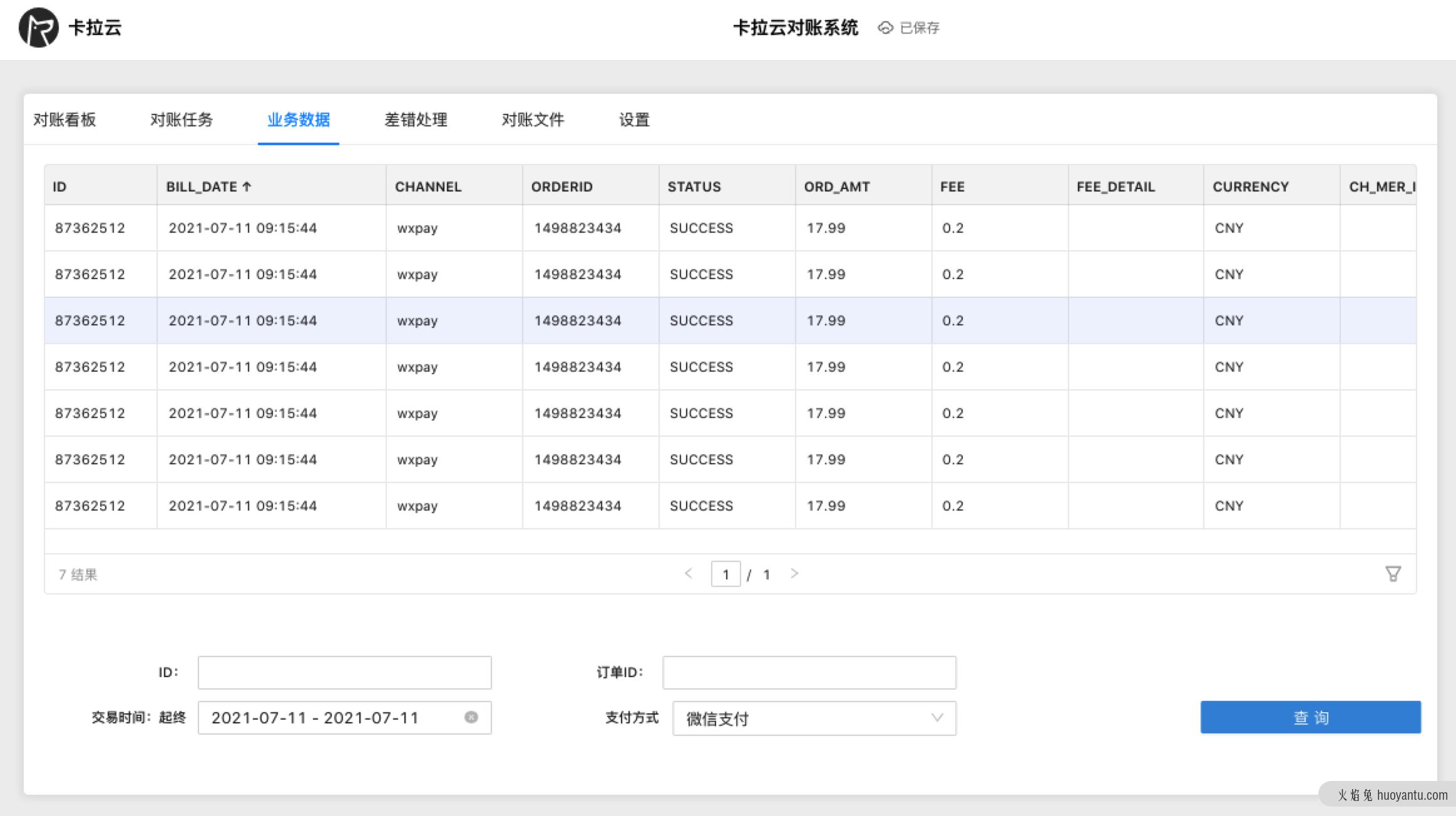The image size is (1456, 816).
Task: Open the table filter funnel icon
Action: [1393, 574]
